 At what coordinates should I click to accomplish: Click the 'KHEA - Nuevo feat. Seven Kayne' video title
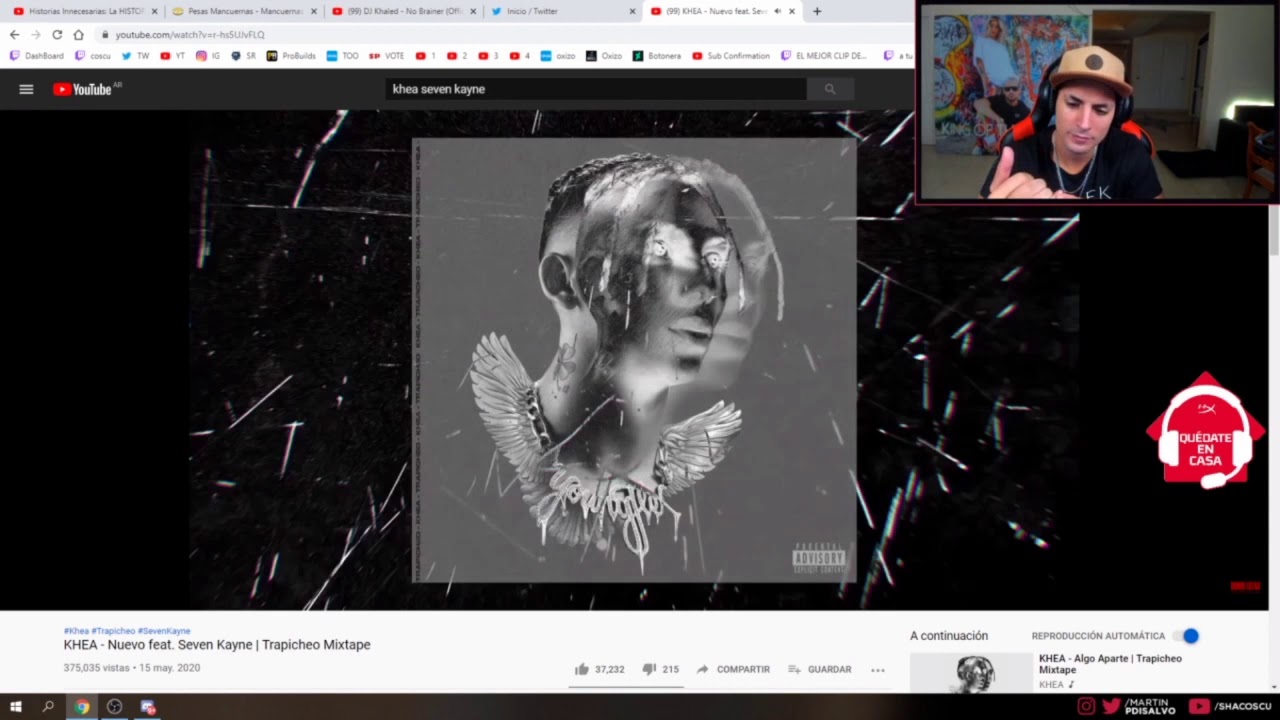pos(217,645)
